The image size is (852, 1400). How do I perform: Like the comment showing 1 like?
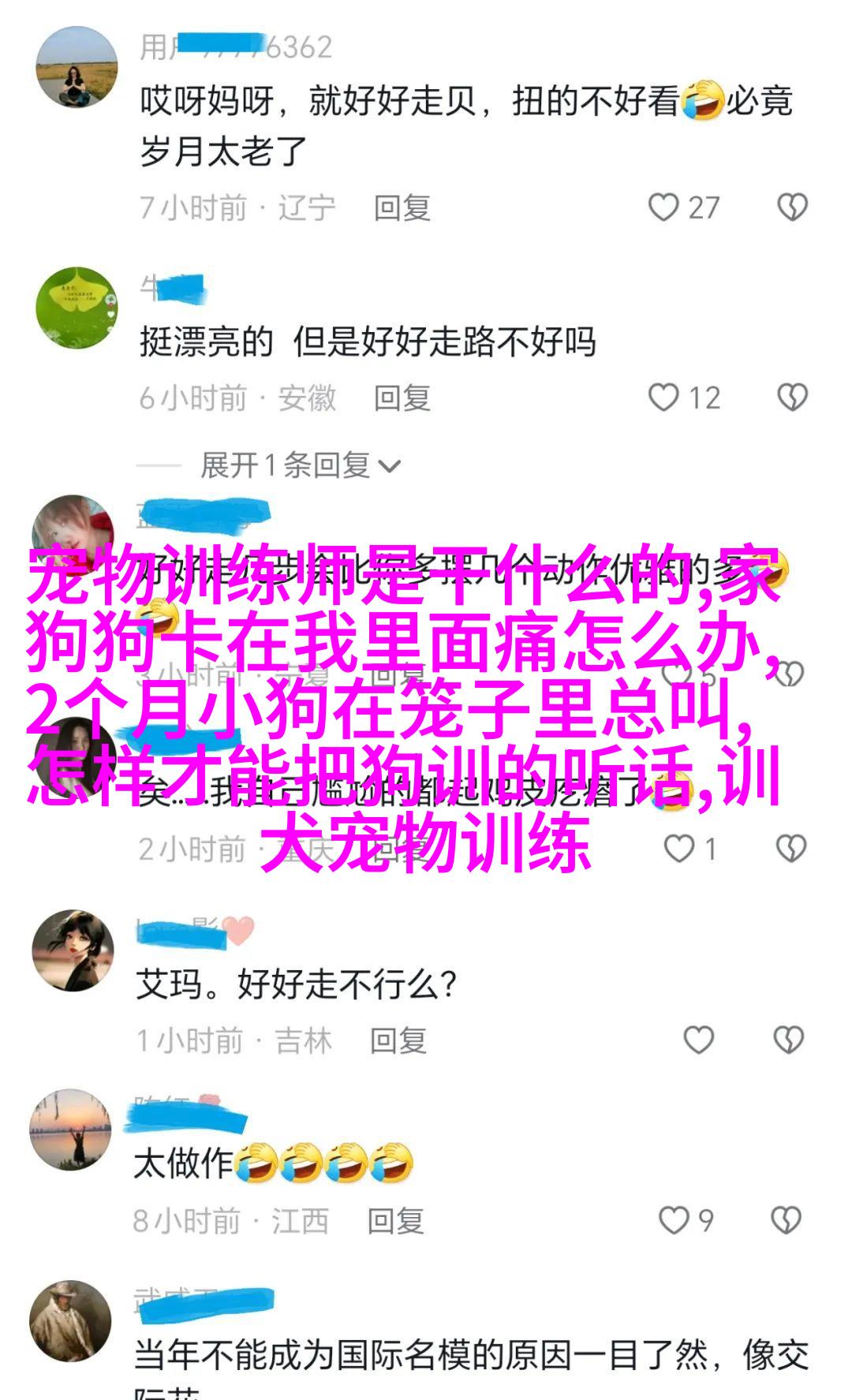click(678, 849)
